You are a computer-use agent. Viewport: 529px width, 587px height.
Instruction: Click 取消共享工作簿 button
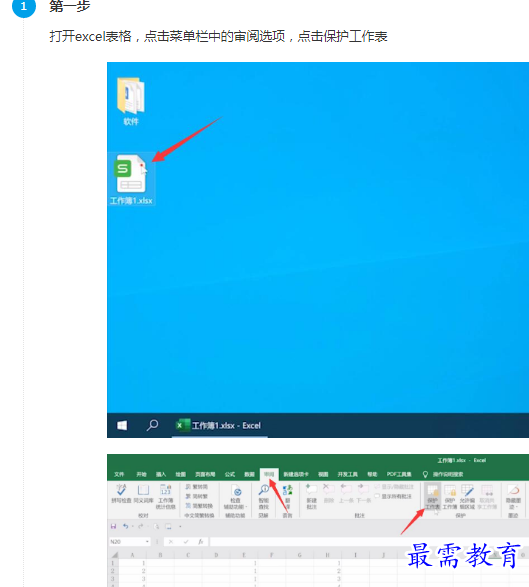[487, 496]
